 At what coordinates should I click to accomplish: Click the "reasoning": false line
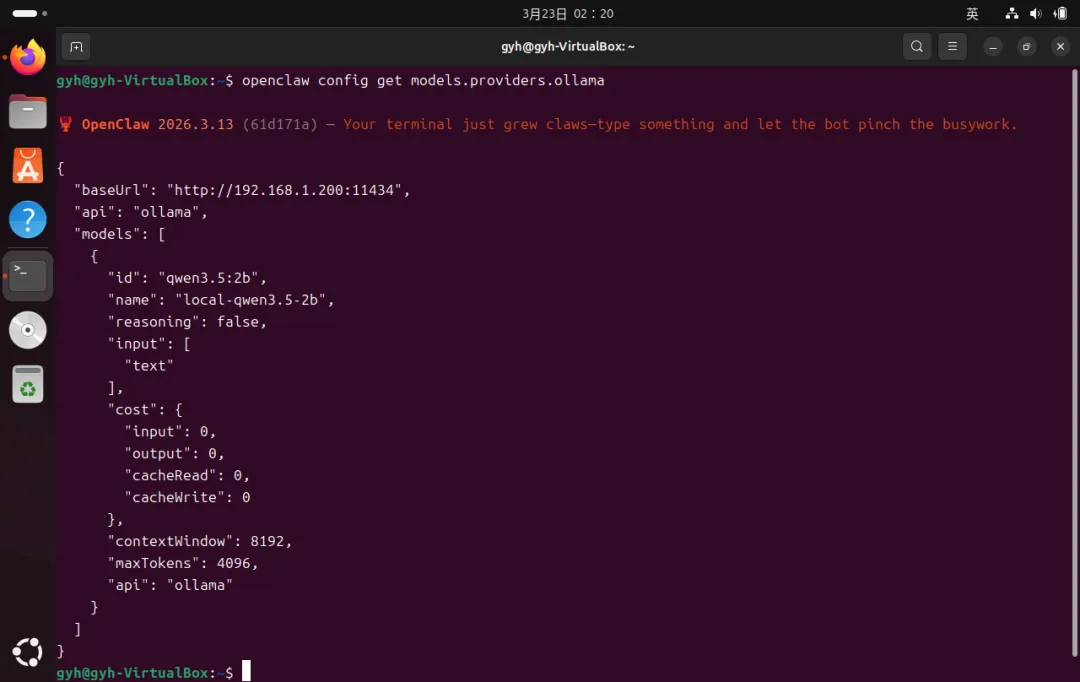[x=187, y=322]
